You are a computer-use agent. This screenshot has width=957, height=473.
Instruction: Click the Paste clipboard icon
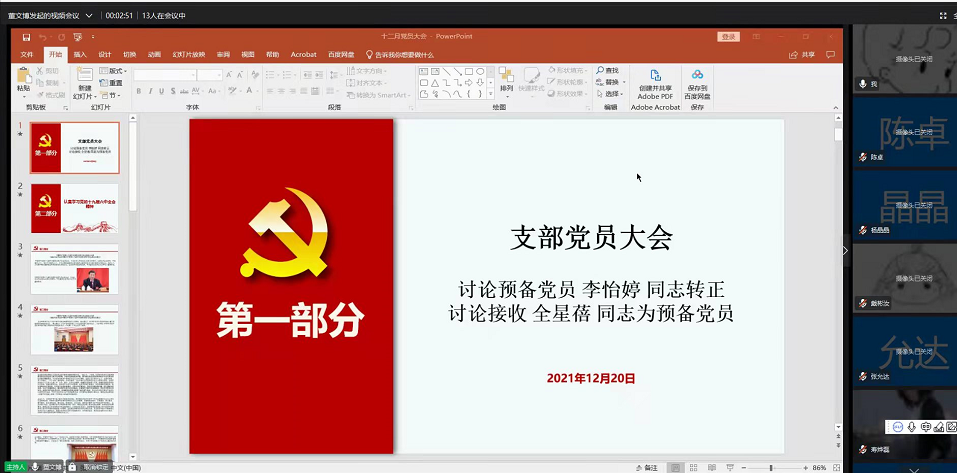(23, 75)
